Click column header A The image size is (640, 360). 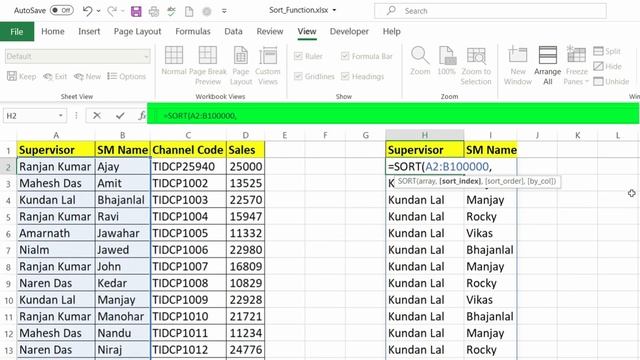click(x=56, y=135)
